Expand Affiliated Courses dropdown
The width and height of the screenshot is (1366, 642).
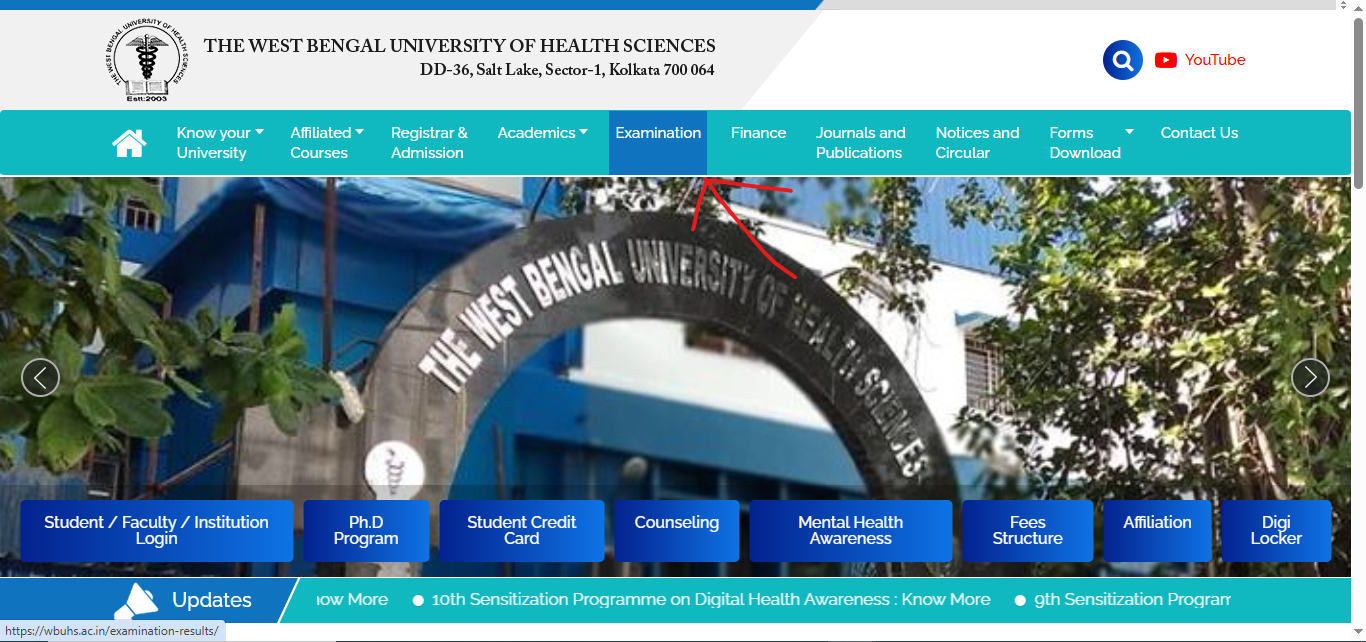tap(326, 143)
